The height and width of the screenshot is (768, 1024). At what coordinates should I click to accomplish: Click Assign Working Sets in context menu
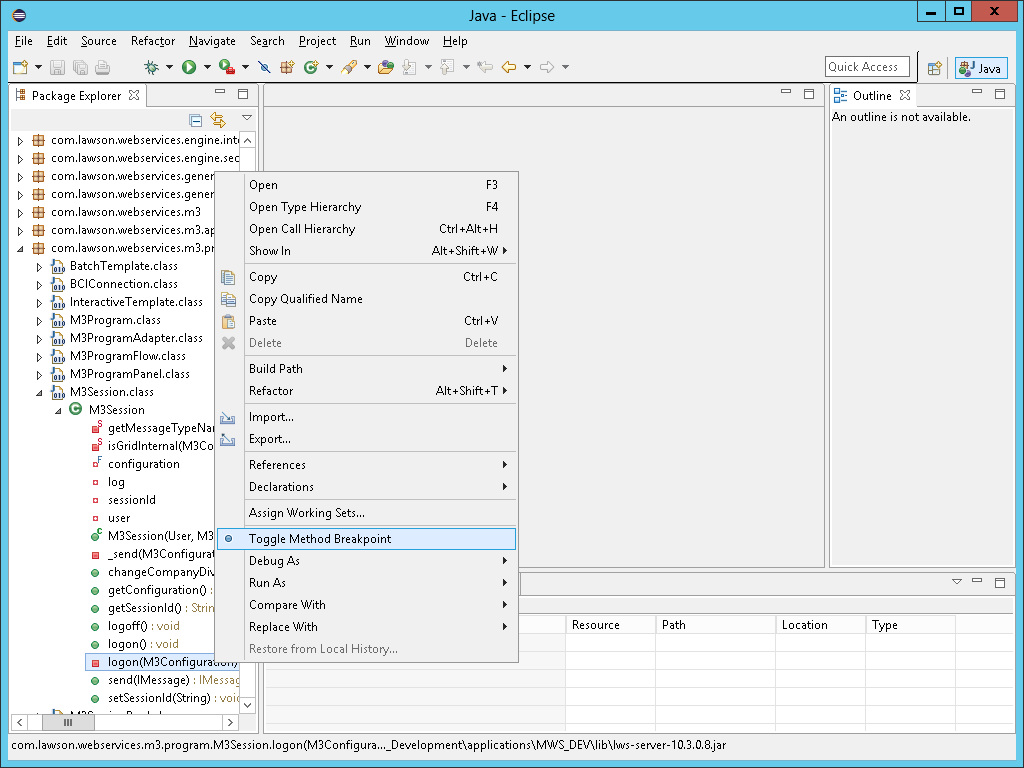pyautogui.click(x=306, y=513)
